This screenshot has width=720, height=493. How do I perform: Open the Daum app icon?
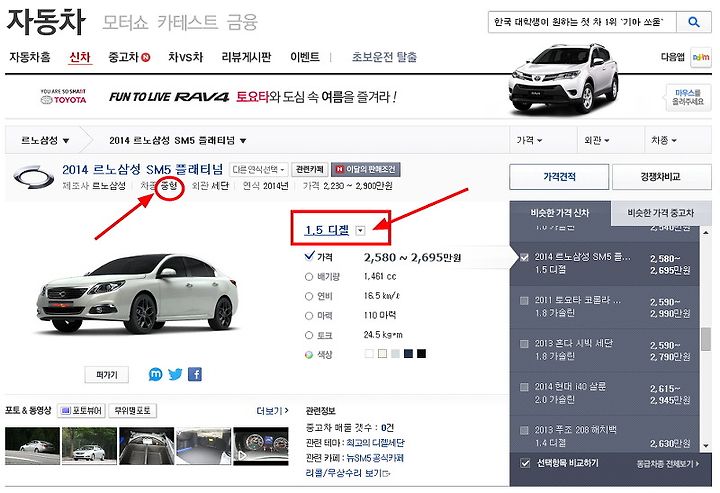701,57
